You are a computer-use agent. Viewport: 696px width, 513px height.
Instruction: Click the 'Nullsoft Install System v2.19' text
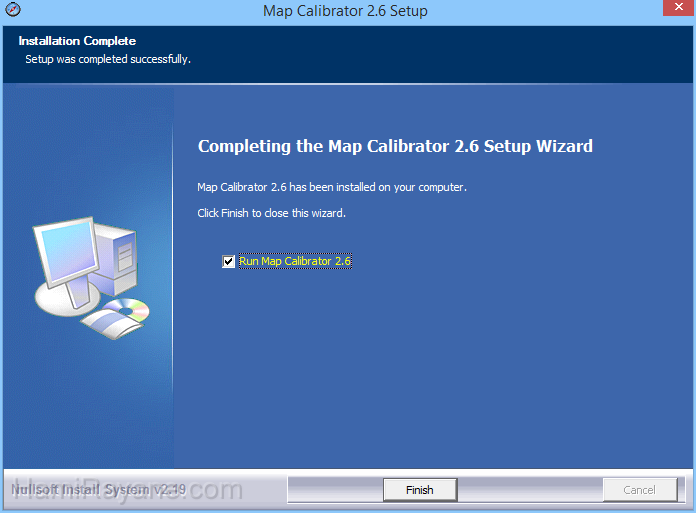click(99, 489)
